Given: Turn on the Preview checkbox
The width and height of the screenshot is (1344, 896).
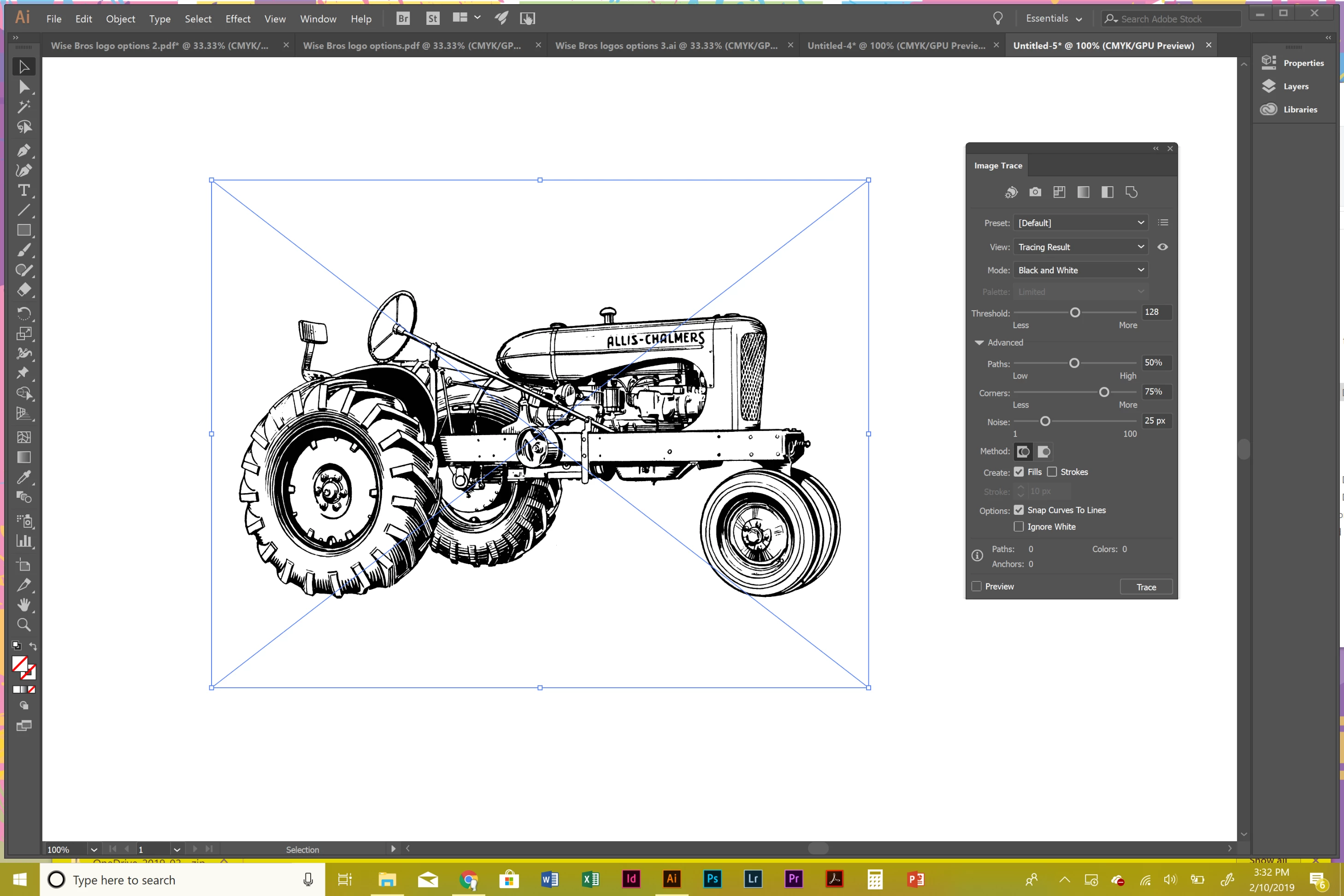Looking at the screenshot, I should pos(977,586).
